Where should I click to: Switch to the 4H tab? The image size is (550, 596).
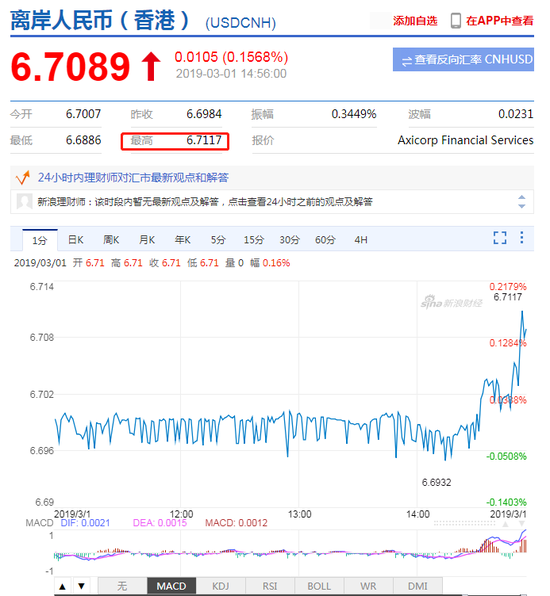361,240
